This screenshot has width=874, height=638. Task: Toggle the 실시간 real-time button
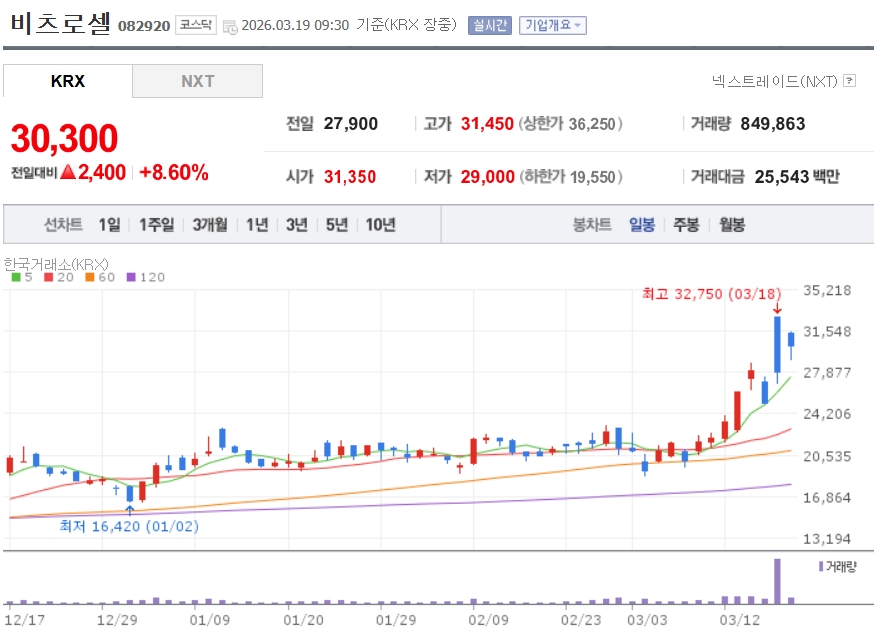point(489,25)
